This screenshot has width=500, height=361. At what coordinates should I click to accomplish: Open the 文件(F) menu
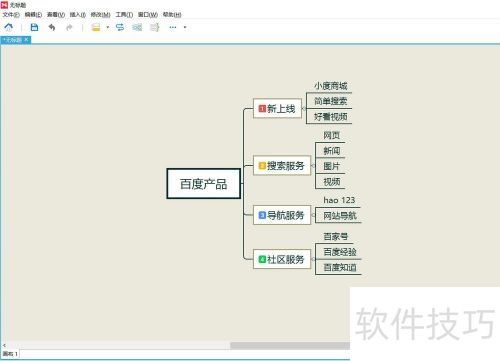pyautogui.click(x=11, y=15)
